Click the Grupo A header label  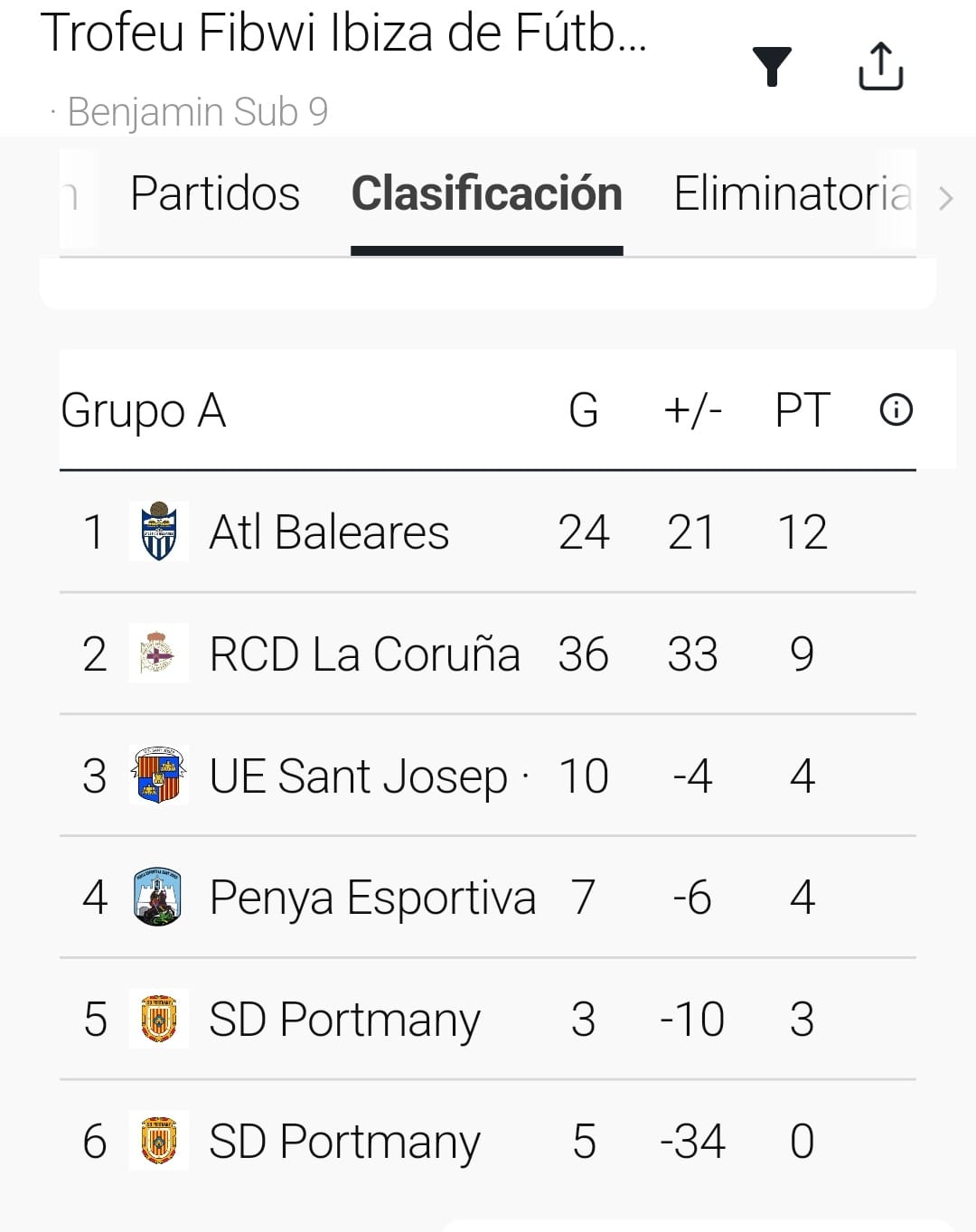(143, 410)
